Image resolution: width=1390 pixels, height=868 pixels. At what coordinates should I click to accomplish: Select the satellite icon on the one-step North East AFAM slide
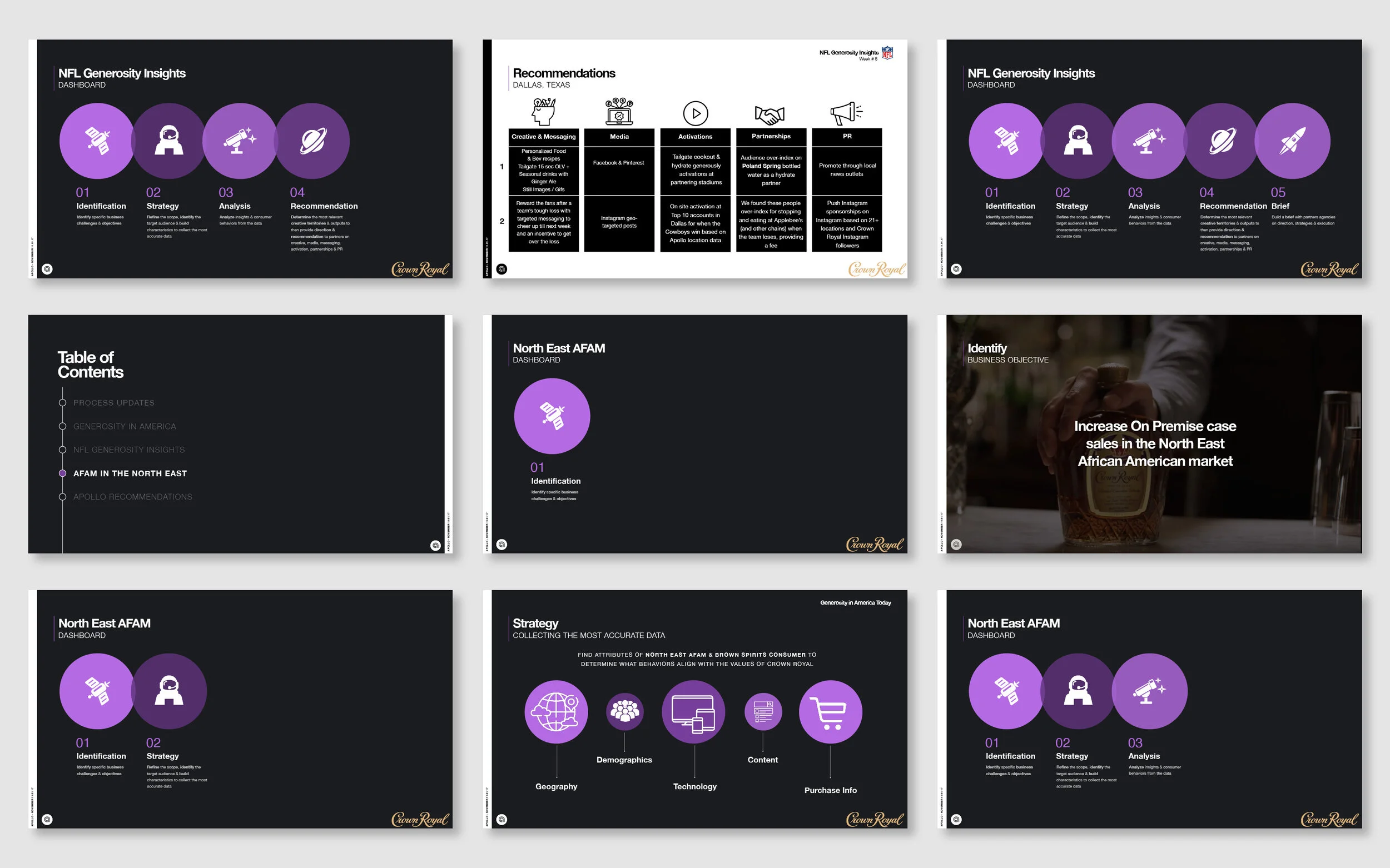tap(552, 416)
